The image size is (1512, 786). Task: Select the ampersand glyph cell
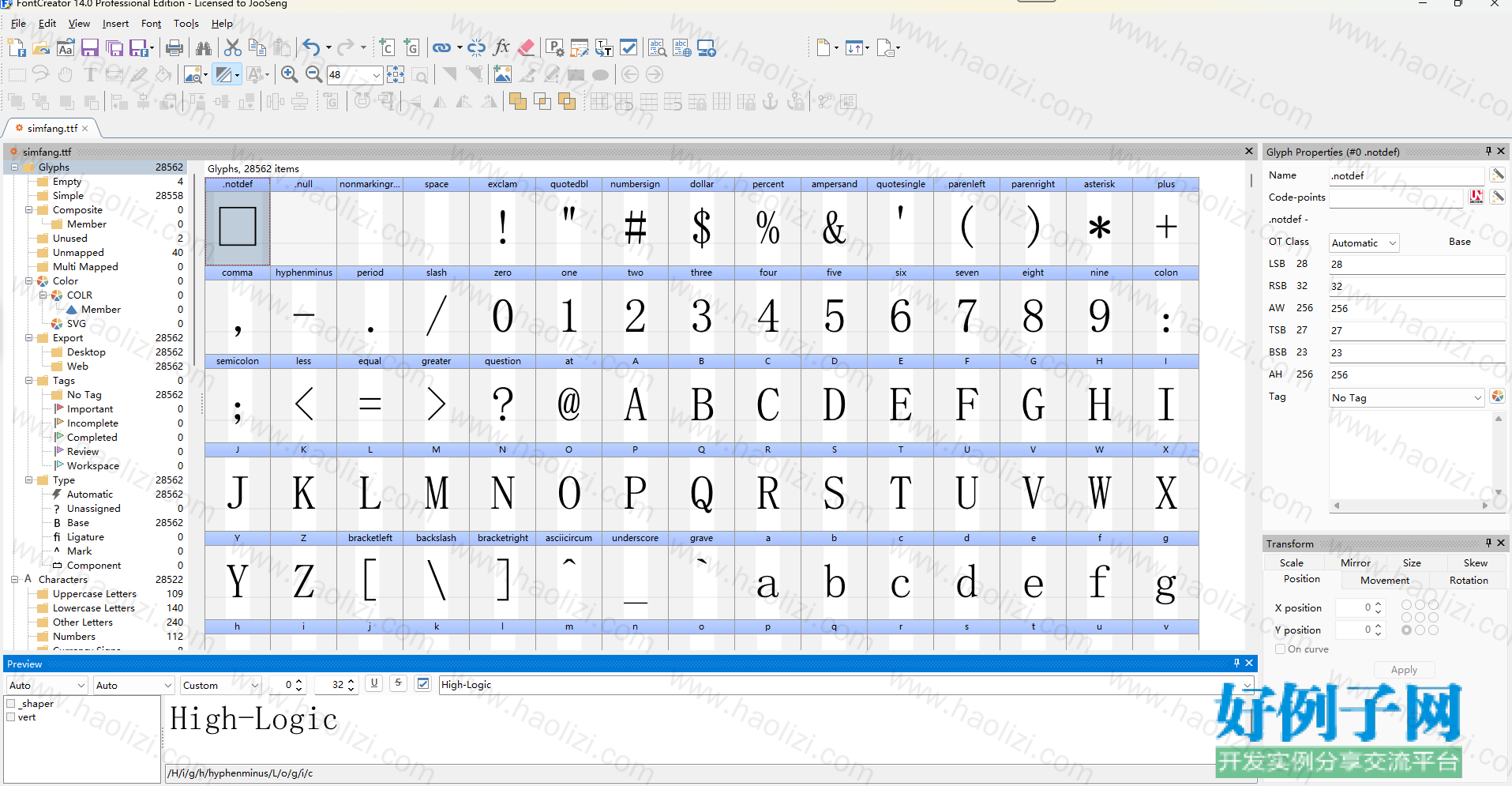tap(834, 221)
